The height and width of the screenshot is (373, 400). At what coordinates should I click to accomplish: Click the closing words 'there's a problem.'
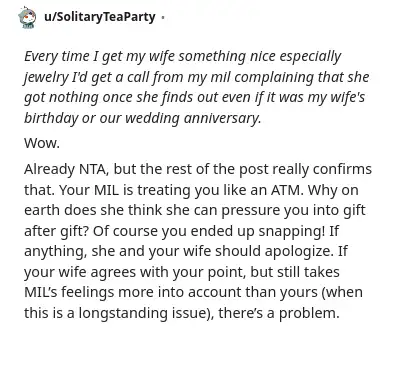pyautogui.click(x=279, y=313)
